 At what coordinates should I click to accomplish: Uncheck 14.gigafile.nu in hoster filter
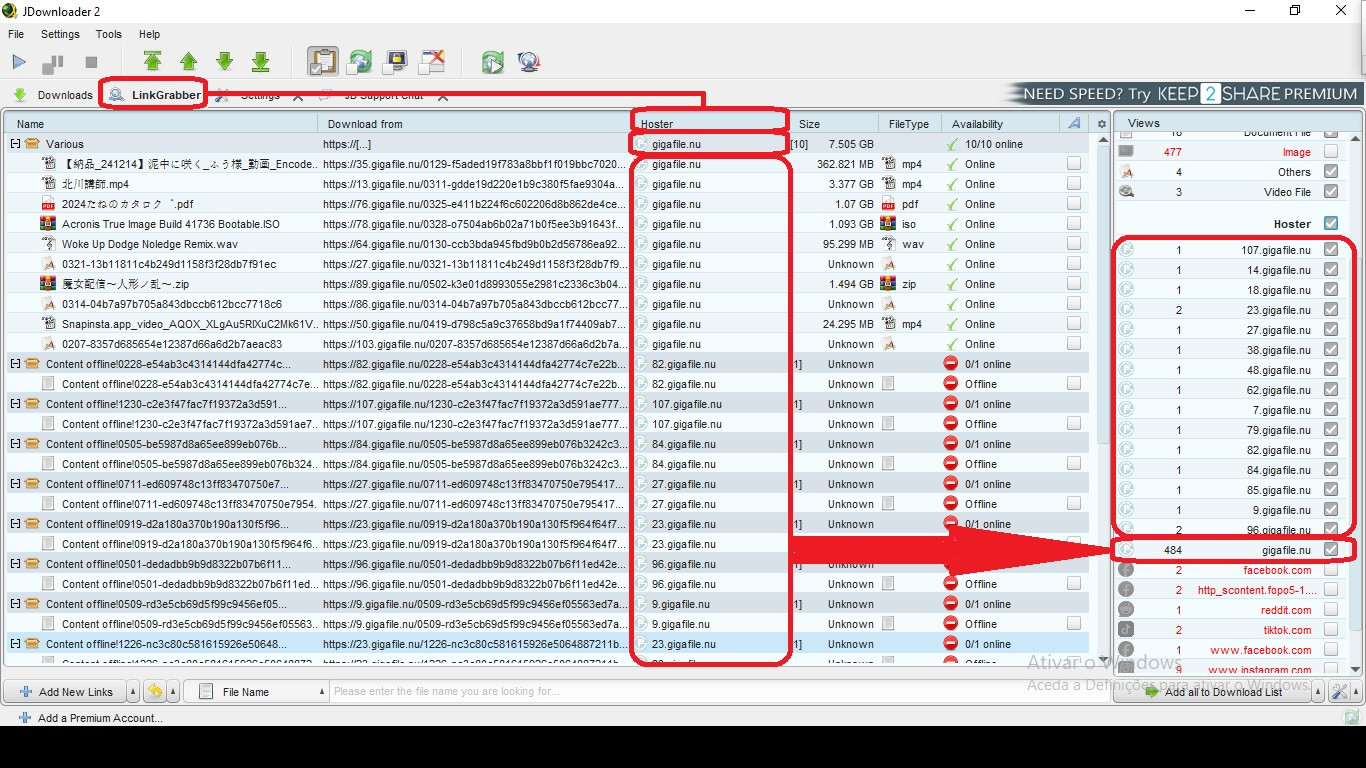(x=1330, y=270)
